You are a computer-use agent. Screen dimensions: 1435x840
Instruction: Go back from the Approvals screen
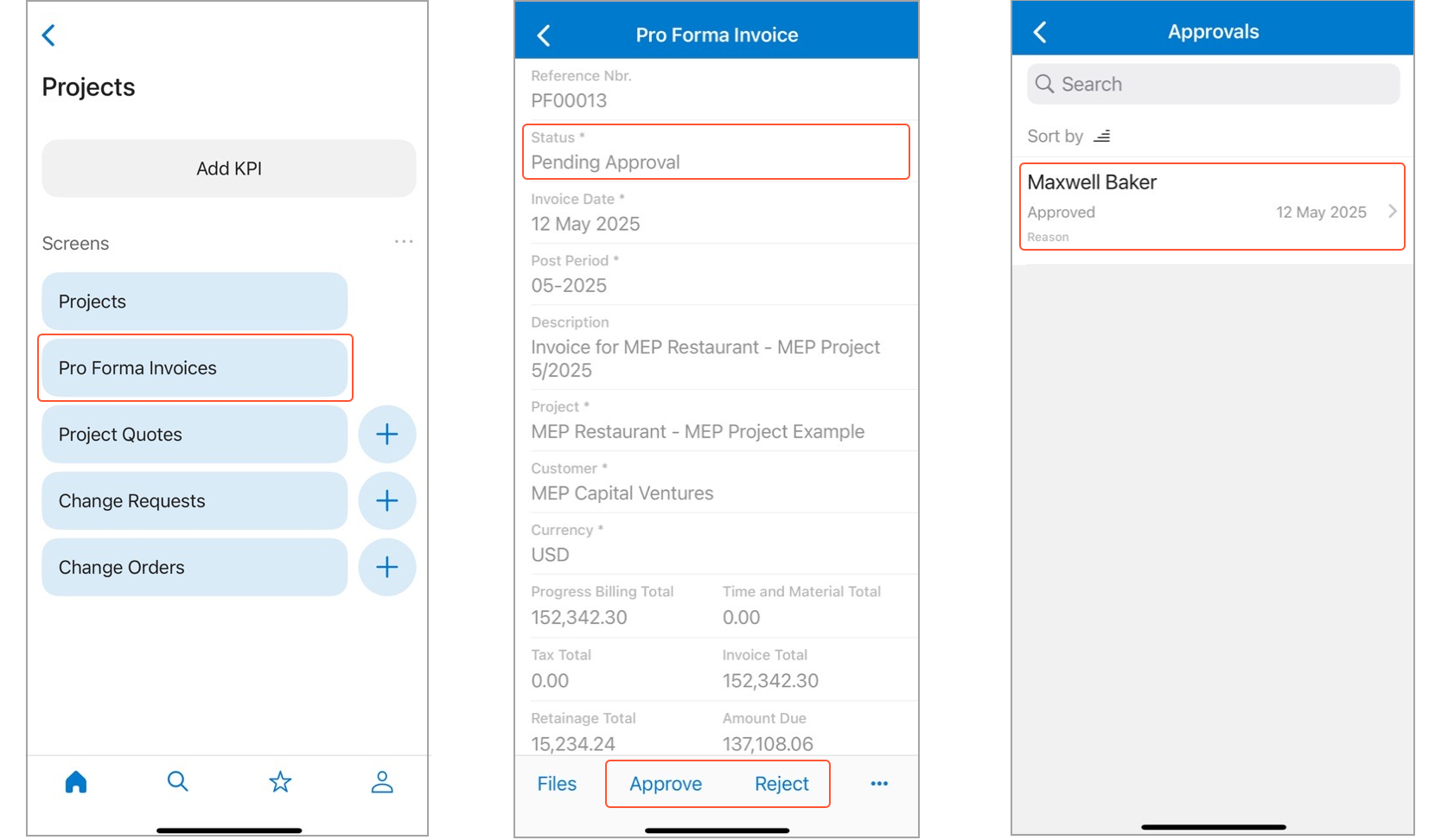[1040, 33]
